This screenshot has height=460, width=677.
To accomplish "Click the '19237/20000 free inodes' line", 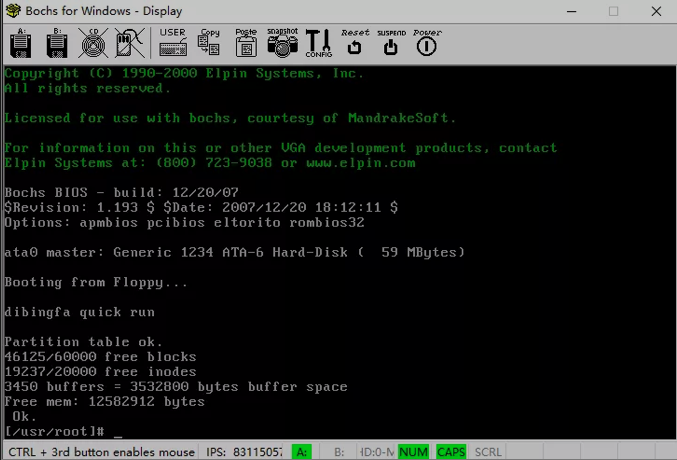I will 101,371.
